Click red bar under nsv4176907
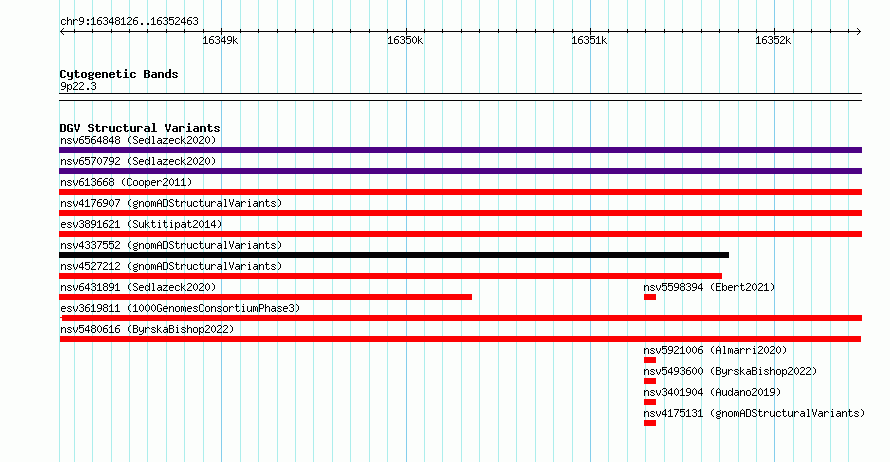 tap(460, 213)
